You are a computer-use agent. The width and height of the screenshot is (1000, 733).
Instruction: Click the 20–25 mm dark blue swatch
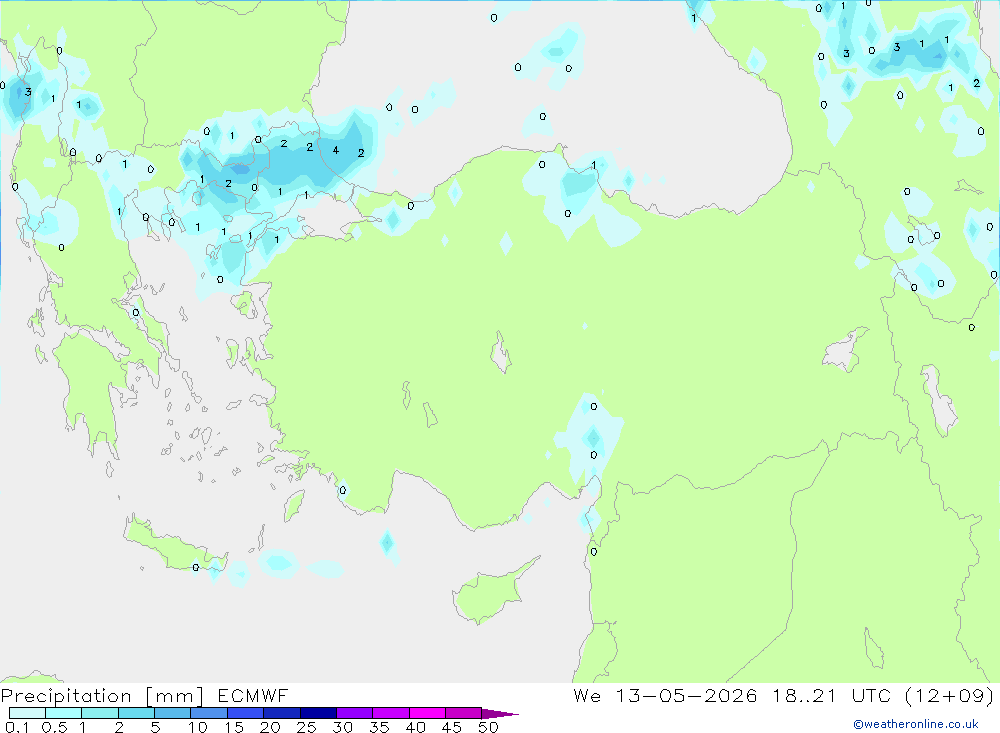pyautogui.click(x=281, y=713)
